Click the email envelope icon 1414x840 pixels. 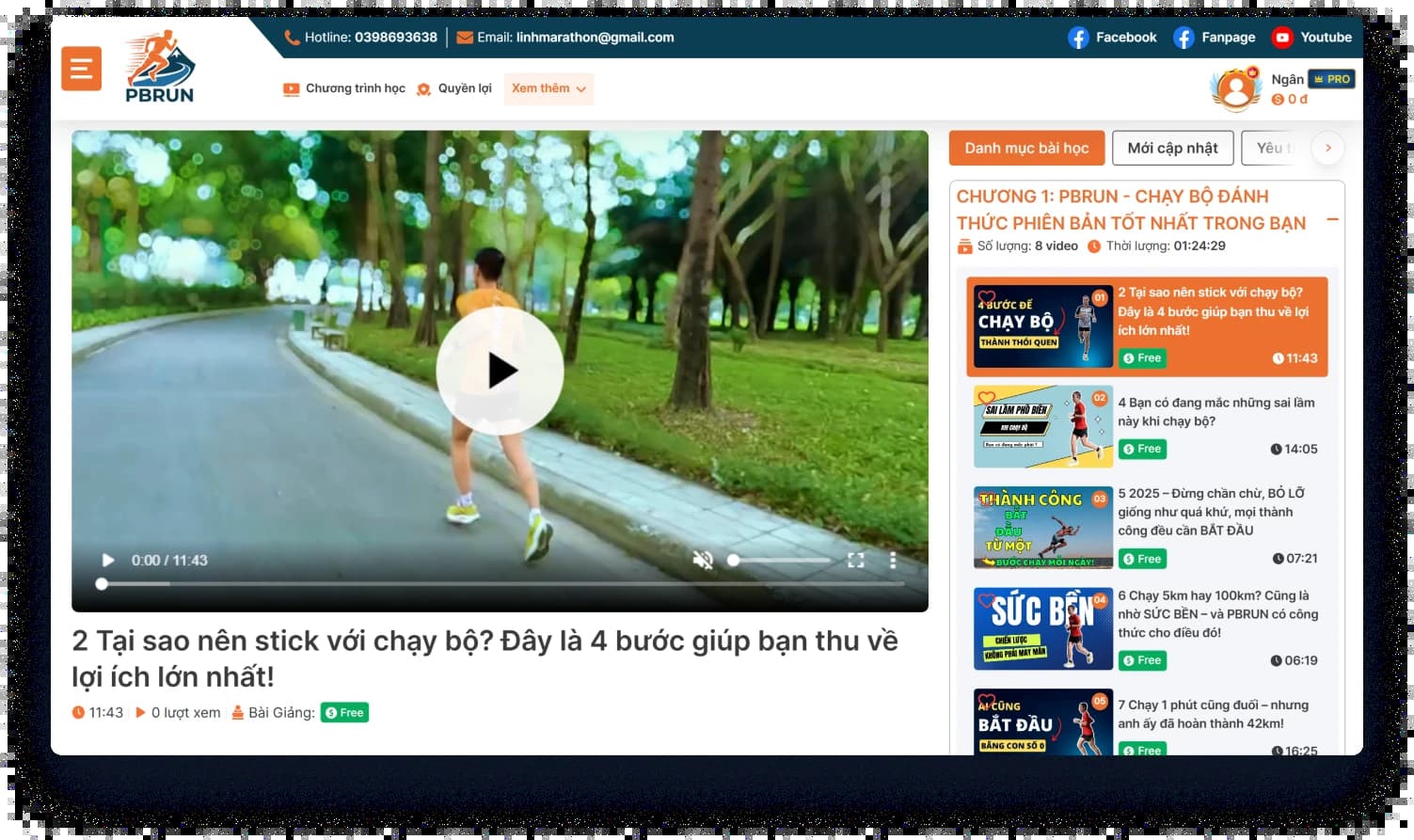click(465, 38)
